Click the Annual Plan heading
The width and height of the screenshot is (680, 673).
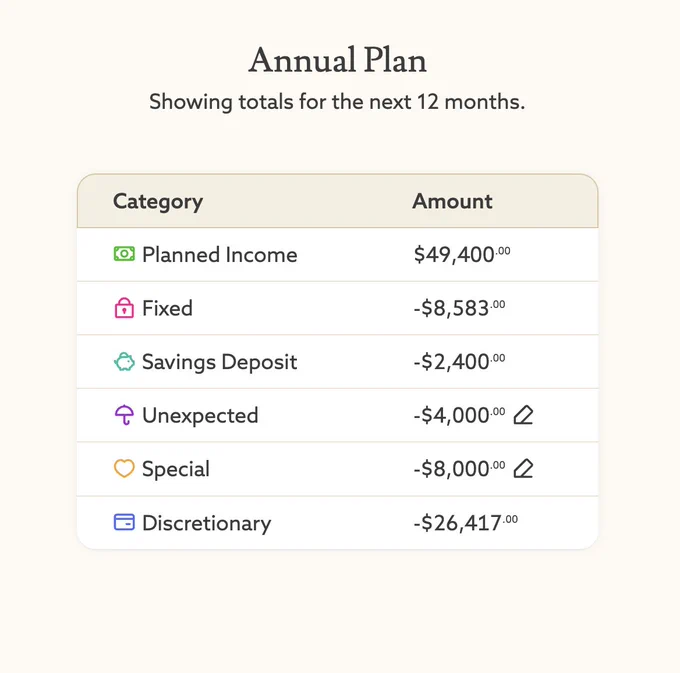[x=337, y=60]
